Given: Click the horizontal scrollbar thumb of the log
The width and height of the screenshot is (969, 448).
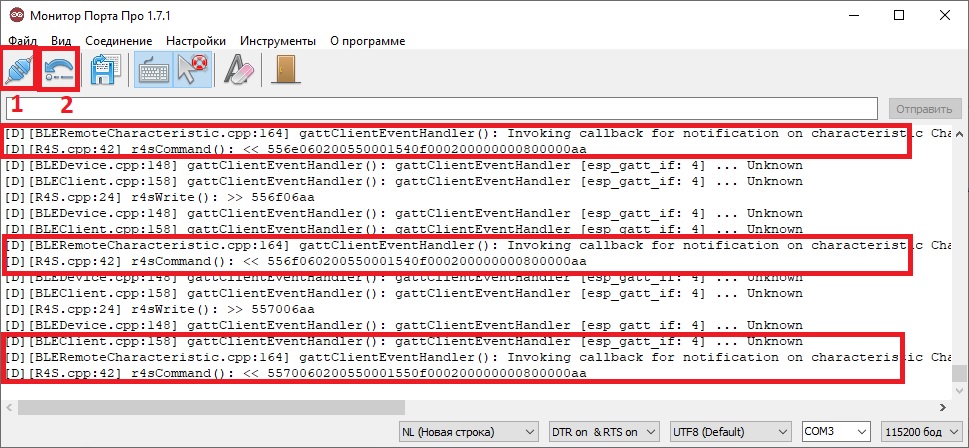Looking at the screenshot, I should point(211,407).
